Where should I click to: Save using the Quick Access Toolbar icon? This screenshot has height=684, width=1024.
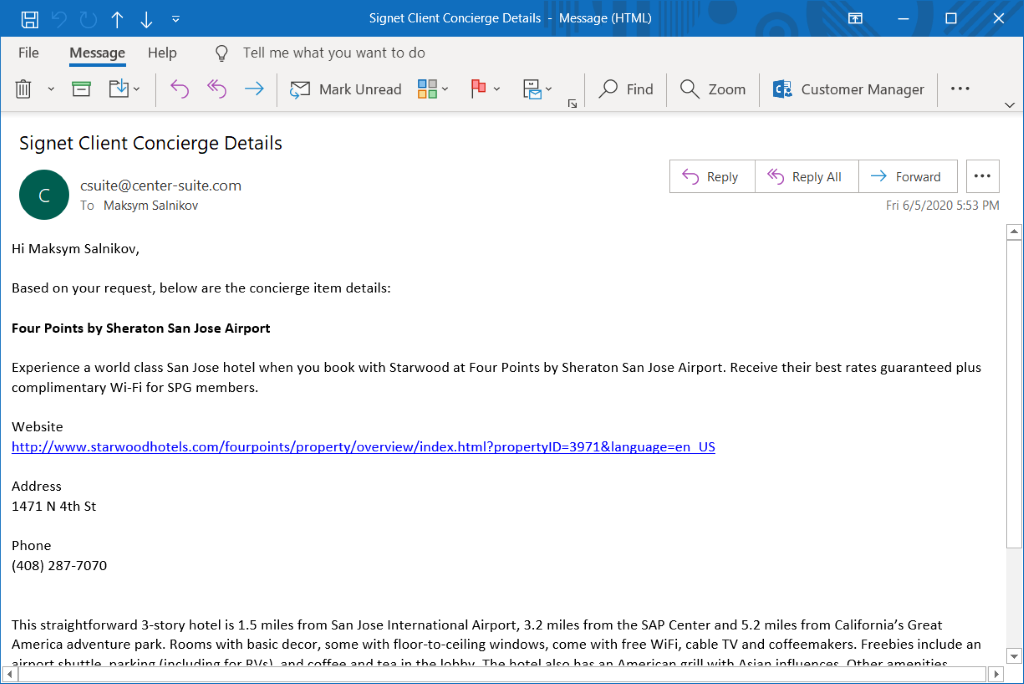coord(28,18)
